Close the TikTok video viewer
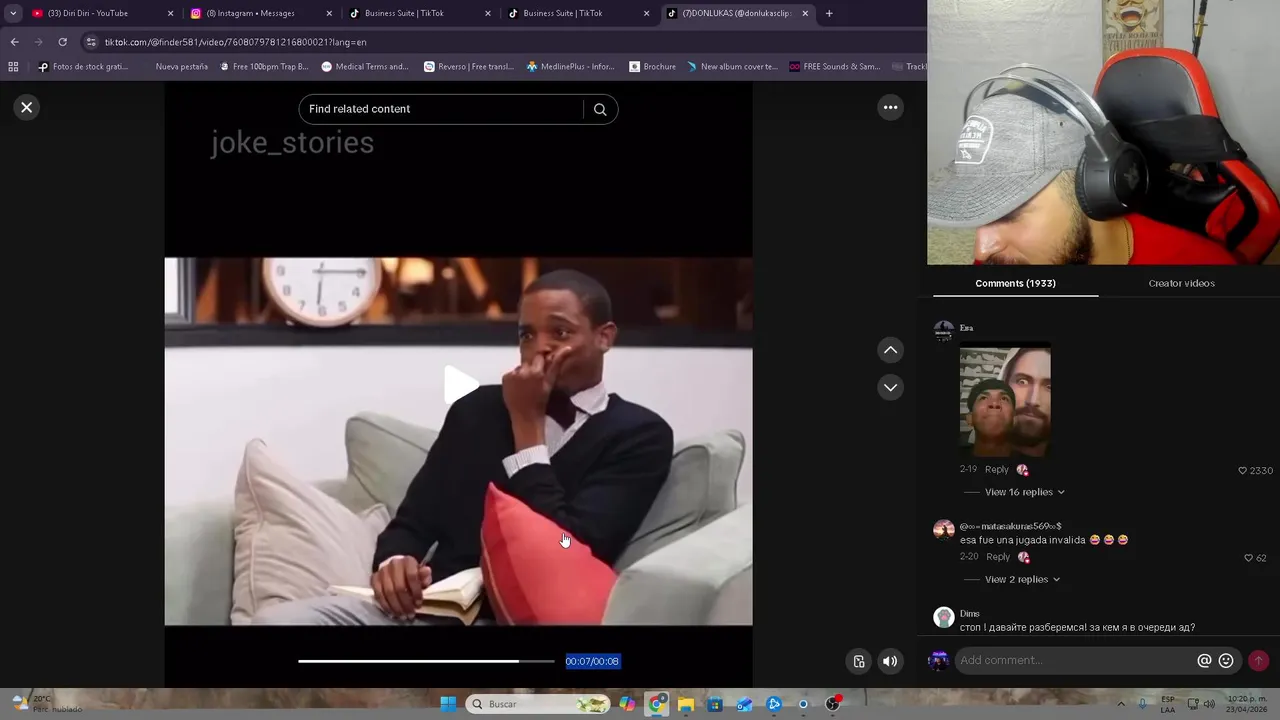 click(x=27, y=107)
